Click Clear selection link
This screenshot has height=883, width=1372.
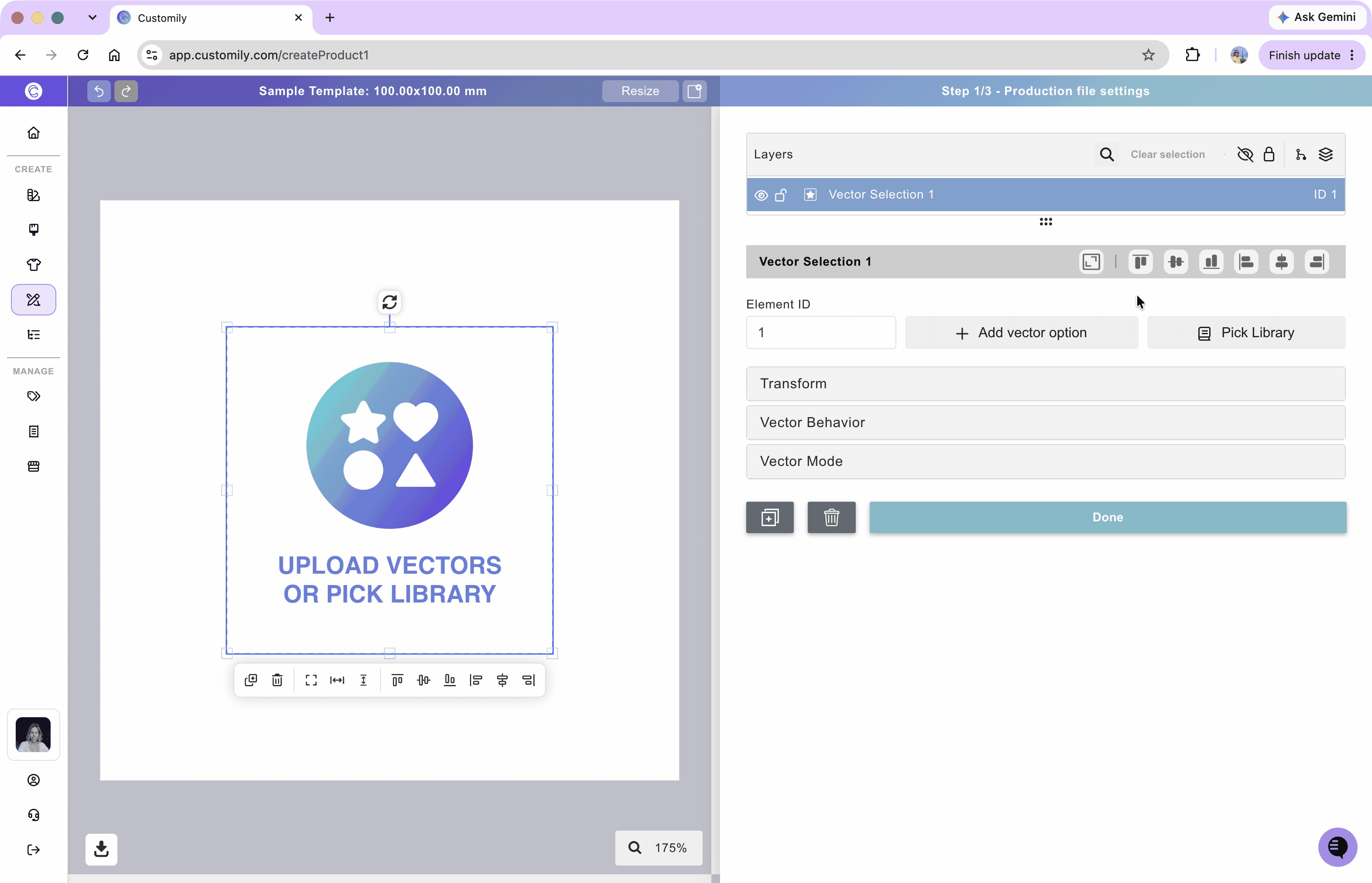[x=1167, y=154]
